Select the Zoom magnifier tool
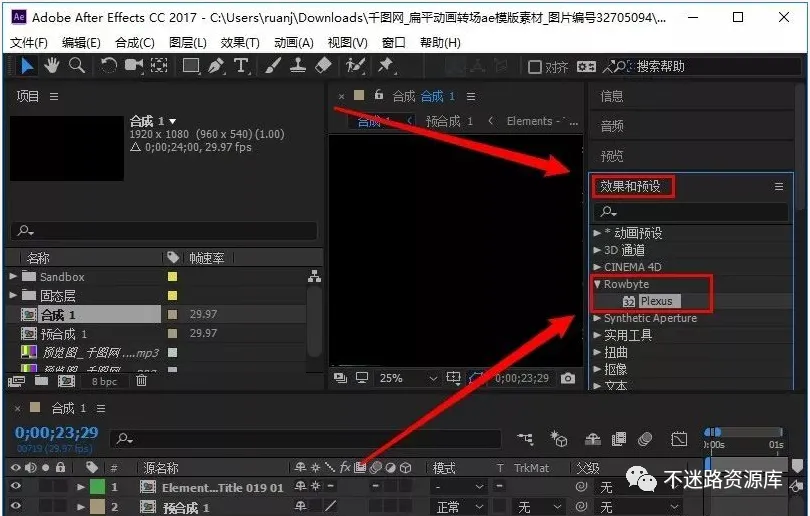The height and width of the screenshot is (516, 810). click(x=77, y=66)
